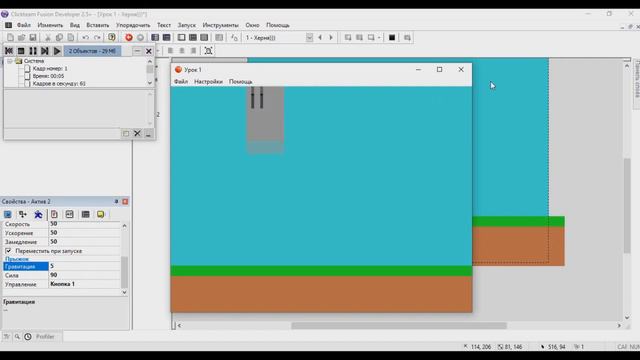The height and width of the screenshot is (360, 640).
Task: Click debugger play button
Action: (57, 51)
